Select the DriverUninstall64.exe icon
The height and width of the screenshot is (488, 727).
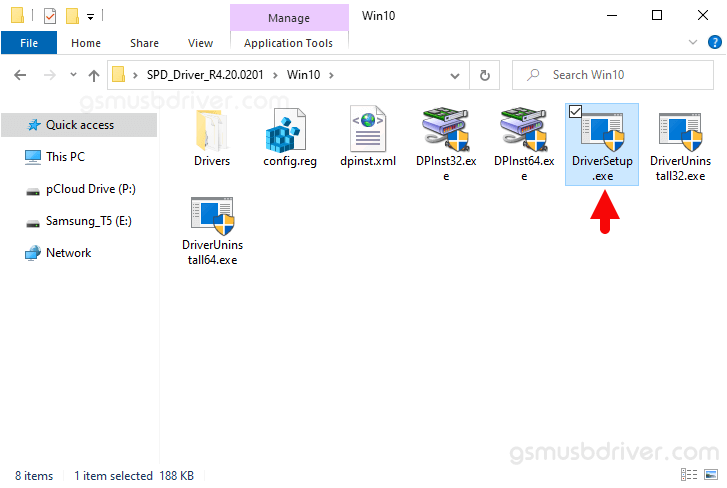tap(213, 216)
